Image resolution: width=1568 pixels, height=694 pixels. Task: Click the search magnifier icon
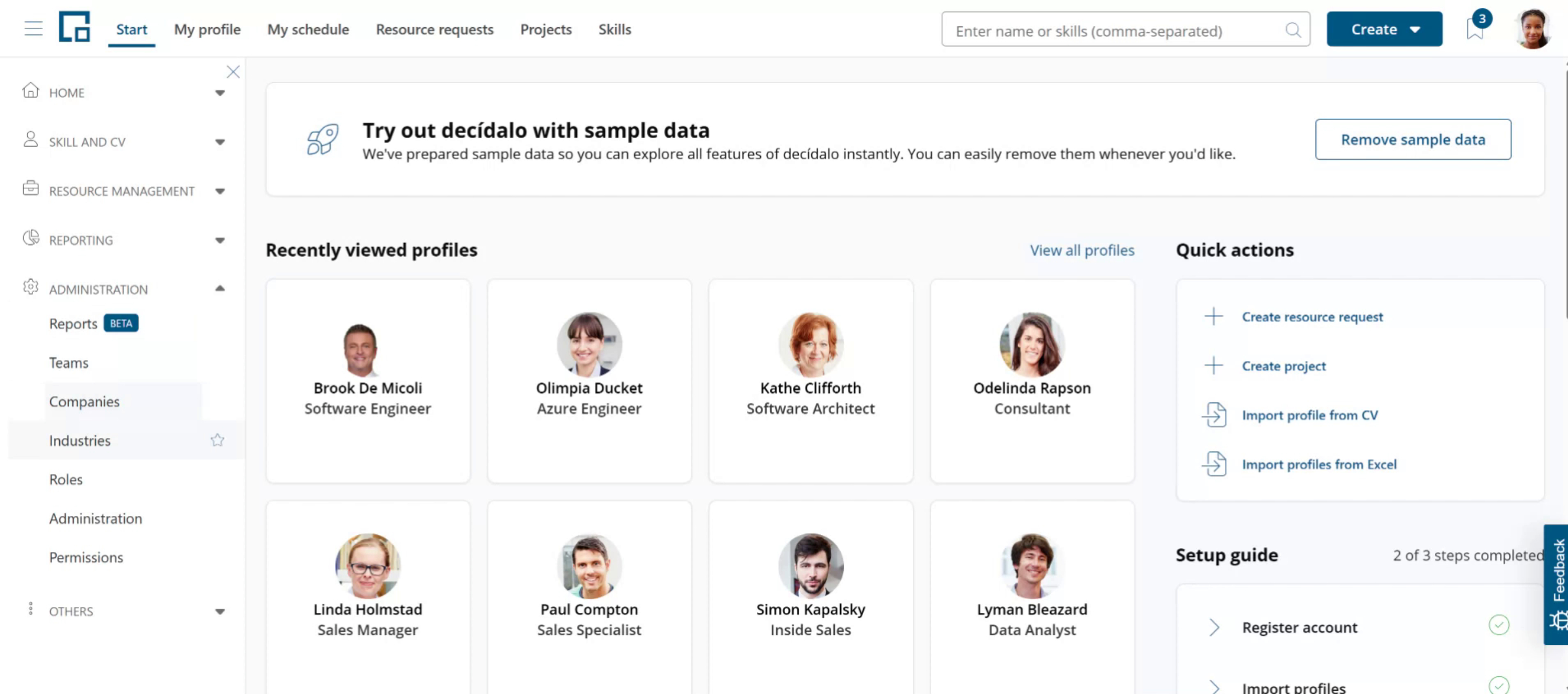pyautogui.click(x=1293, y=30)
